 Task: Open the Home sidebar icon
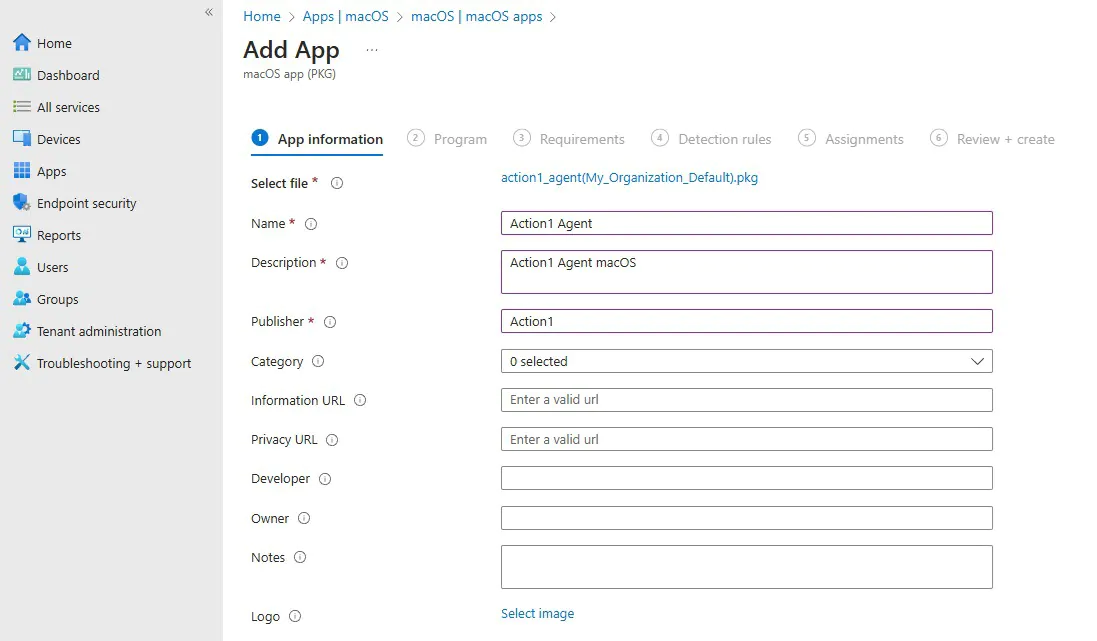[20, 42]
